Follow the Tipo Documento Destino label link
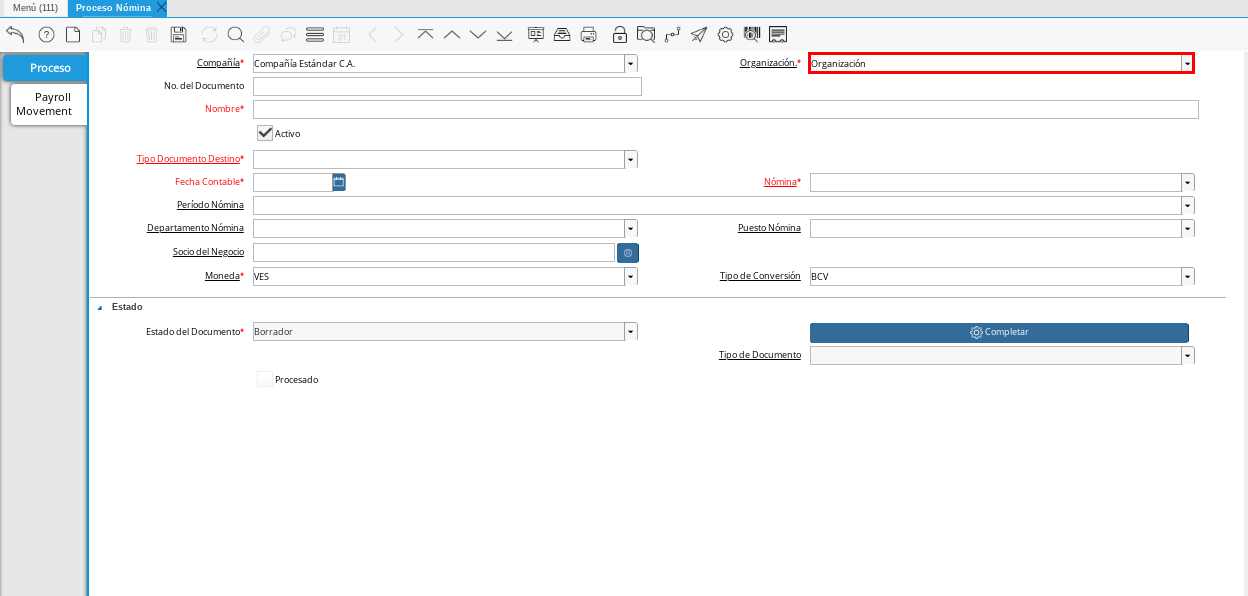 click(x=188, y=159)
